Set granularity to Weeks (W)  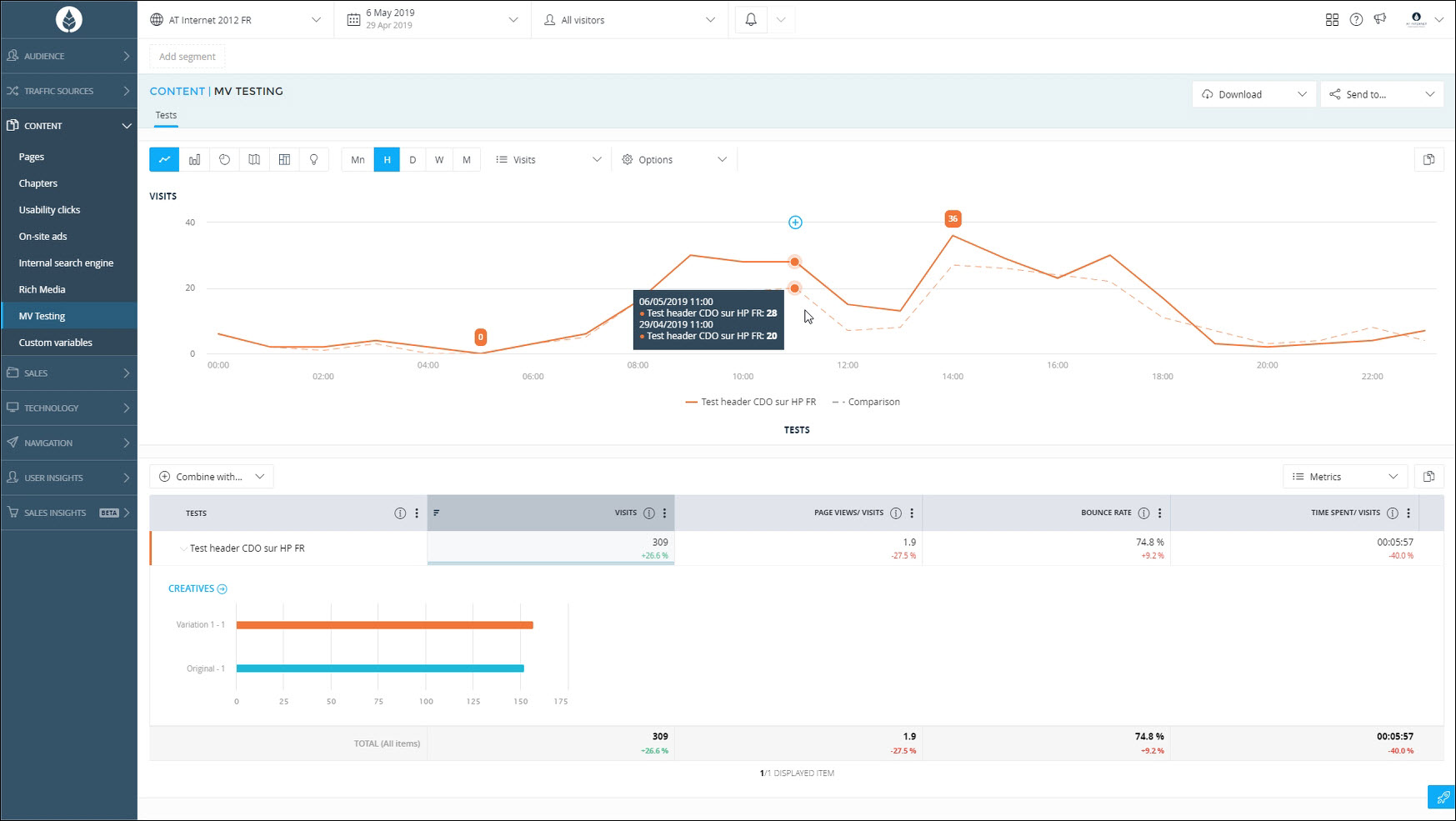click(439, 159)
